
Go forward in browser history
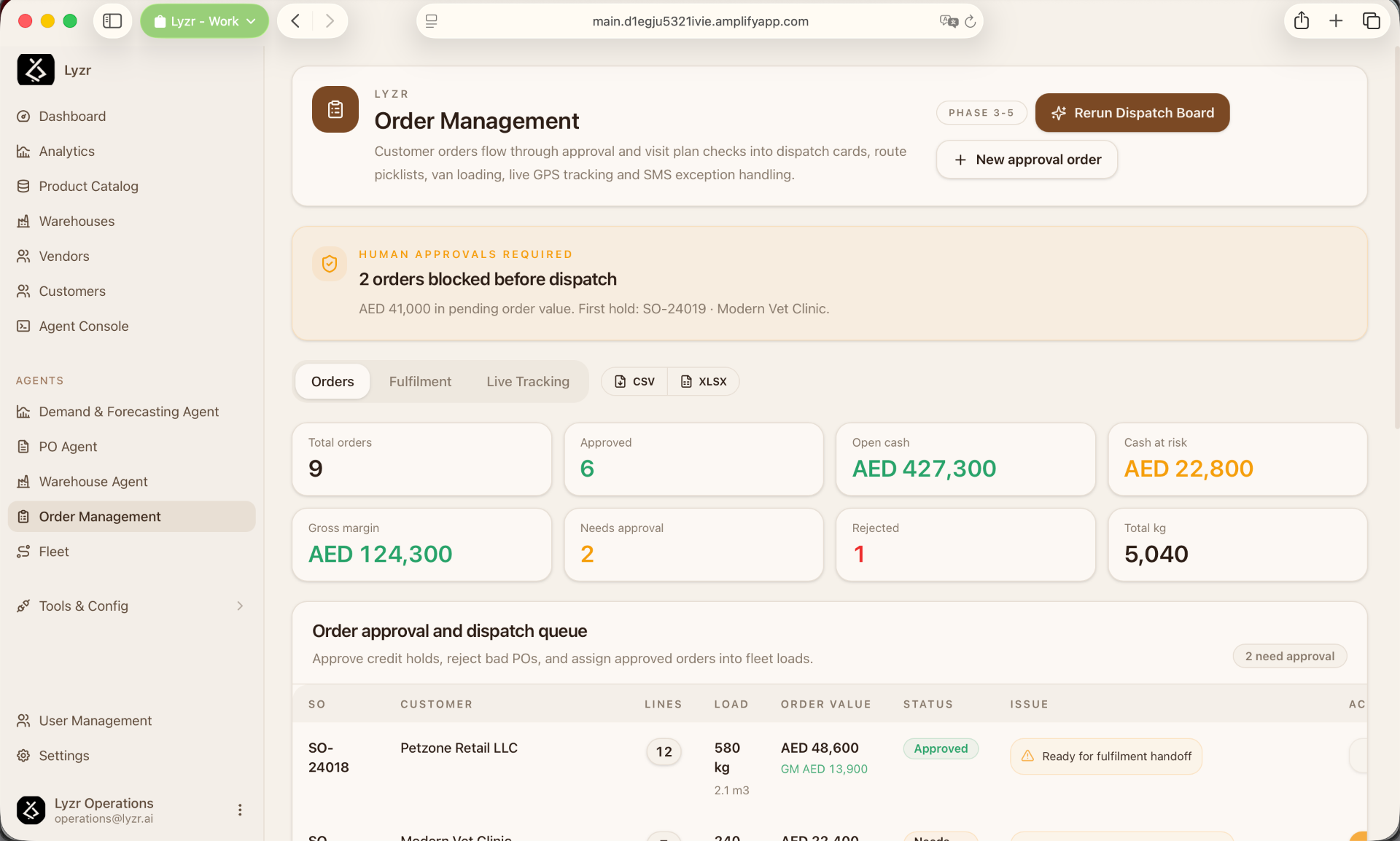[330, 21]
